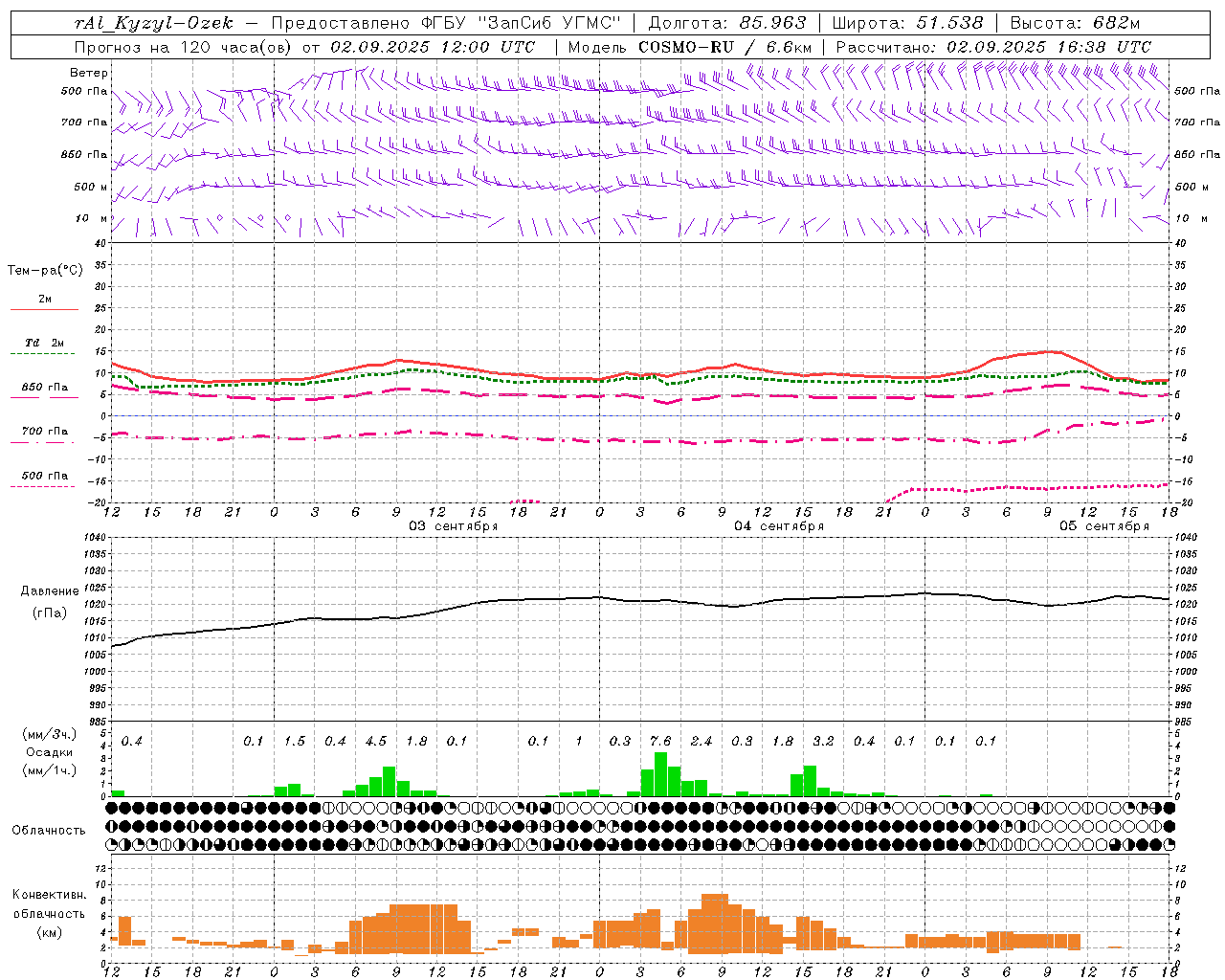Click the Тем-ра(°C) axis title
Image resolution: width=1225 pixels, height=980 pixels.
(x=45, y=271)
